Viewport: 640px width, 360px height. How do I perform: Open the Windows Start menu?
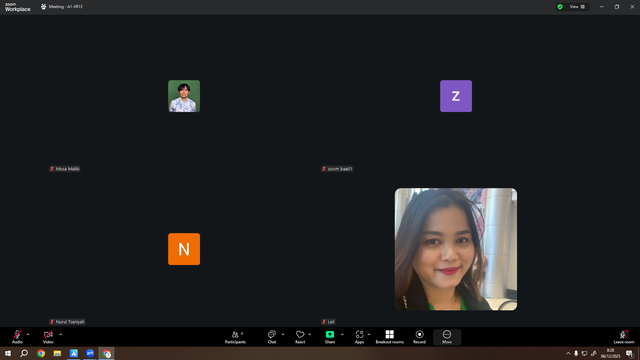tap(8, 353)
